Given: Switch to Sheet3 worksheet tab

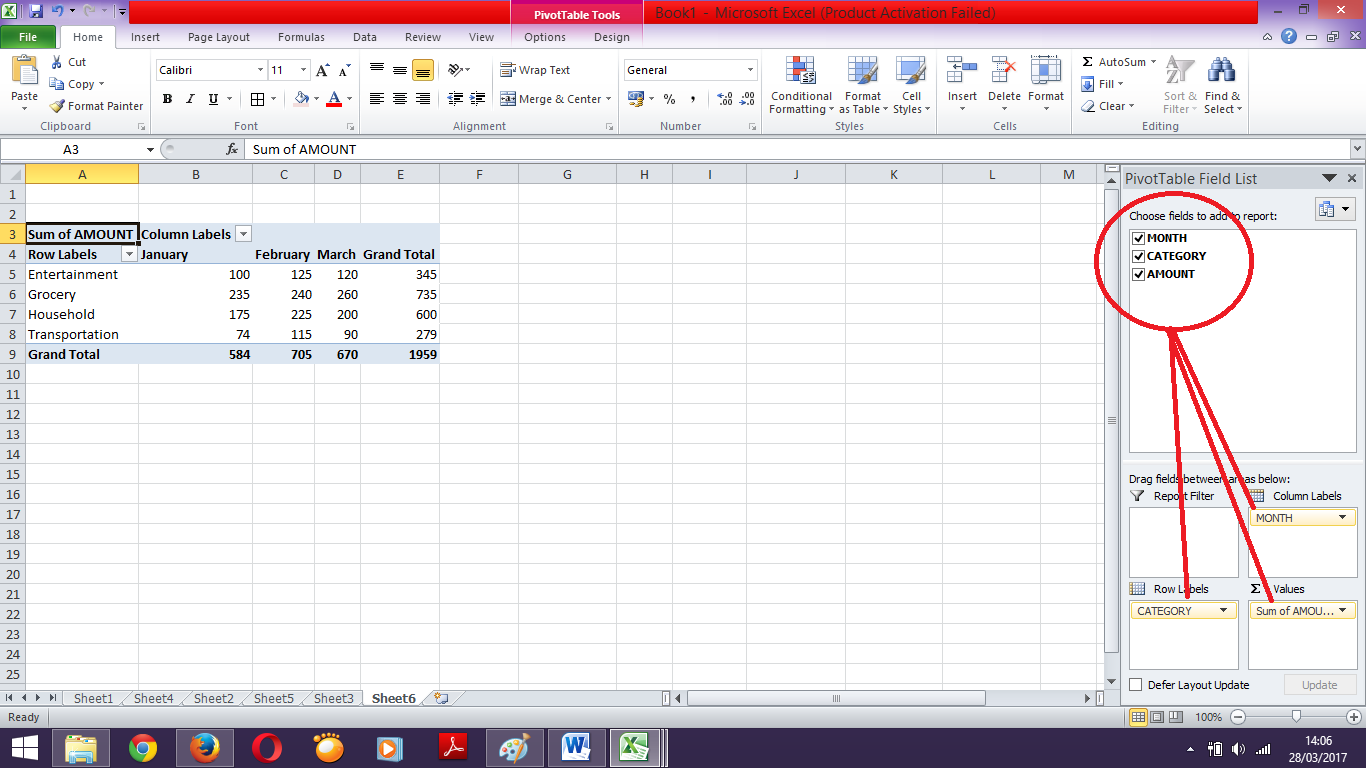Looking at the screenshot, I should point(332,698).
